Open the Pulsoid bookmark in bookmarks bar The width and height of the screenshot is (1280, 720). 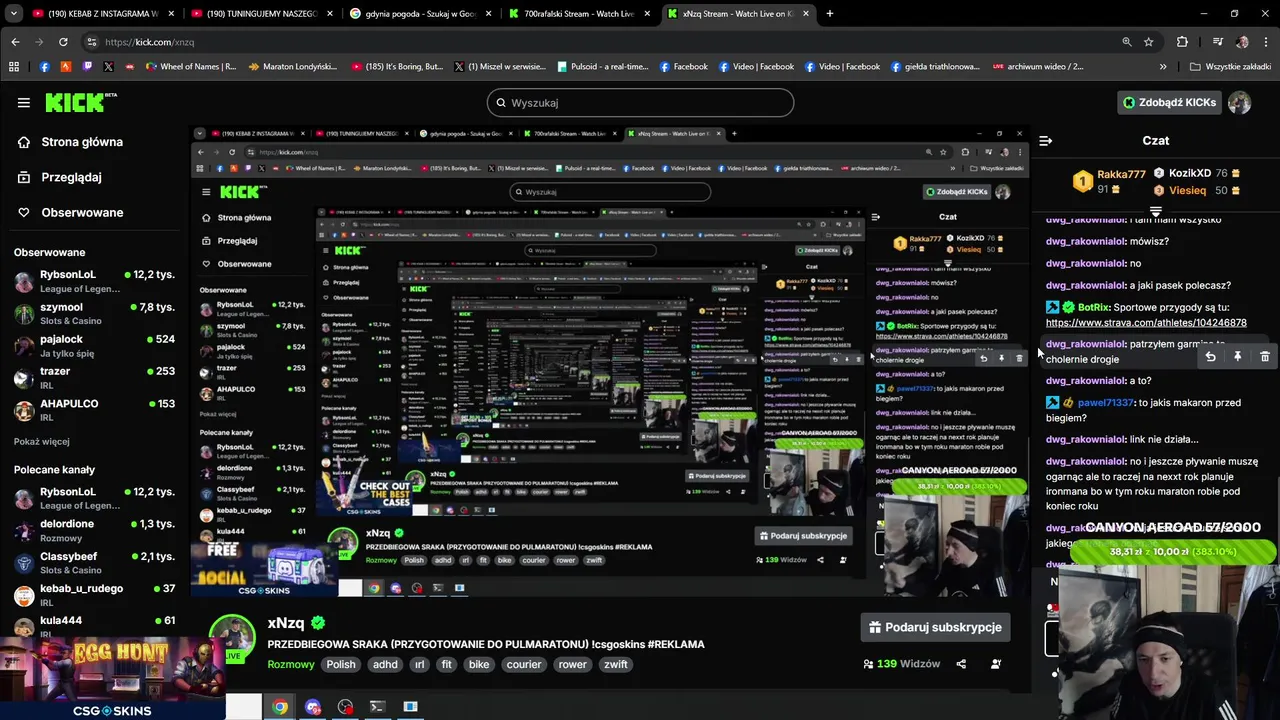coord(602,67)
